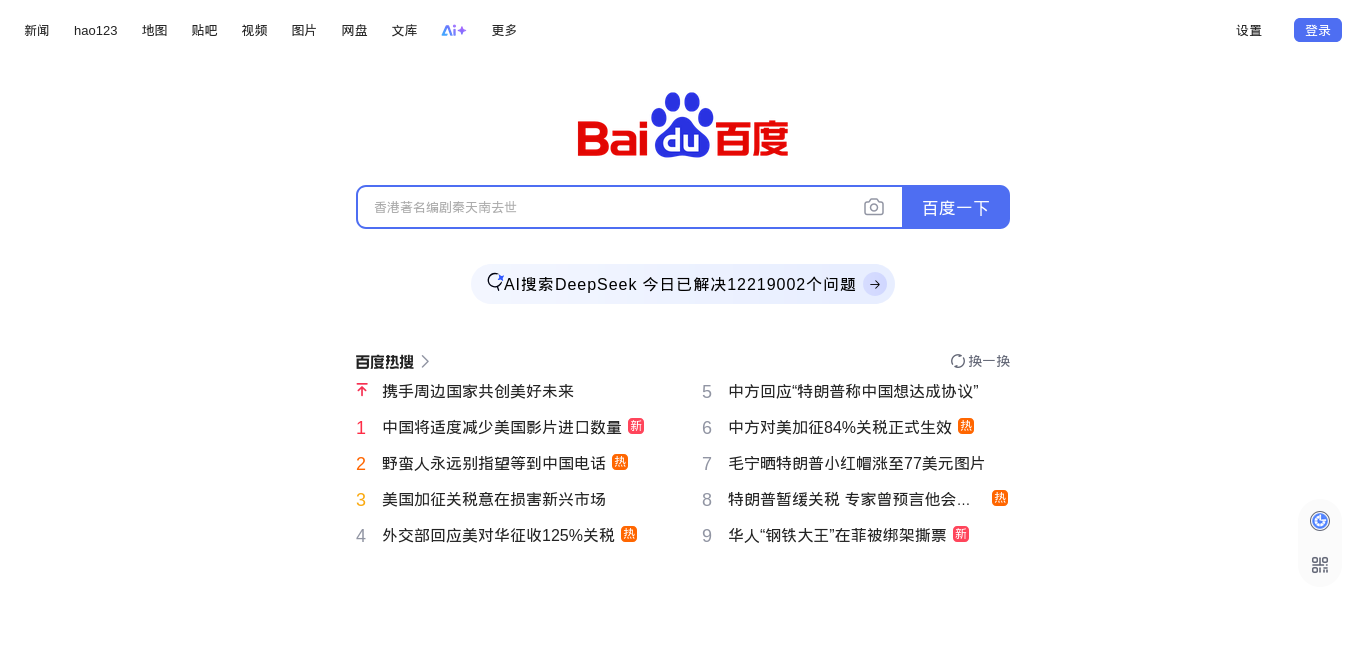The width and height of the screenshot is (1366, 651).
Task: Open hao123 in the top navigation
Action: (x=96, y=30)
